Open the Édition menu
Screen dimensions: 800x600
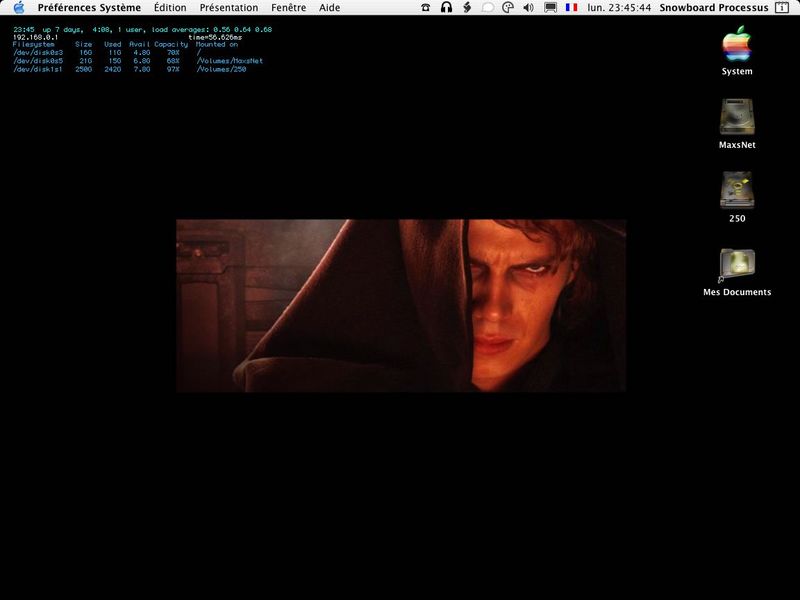[x=170, y=8]
